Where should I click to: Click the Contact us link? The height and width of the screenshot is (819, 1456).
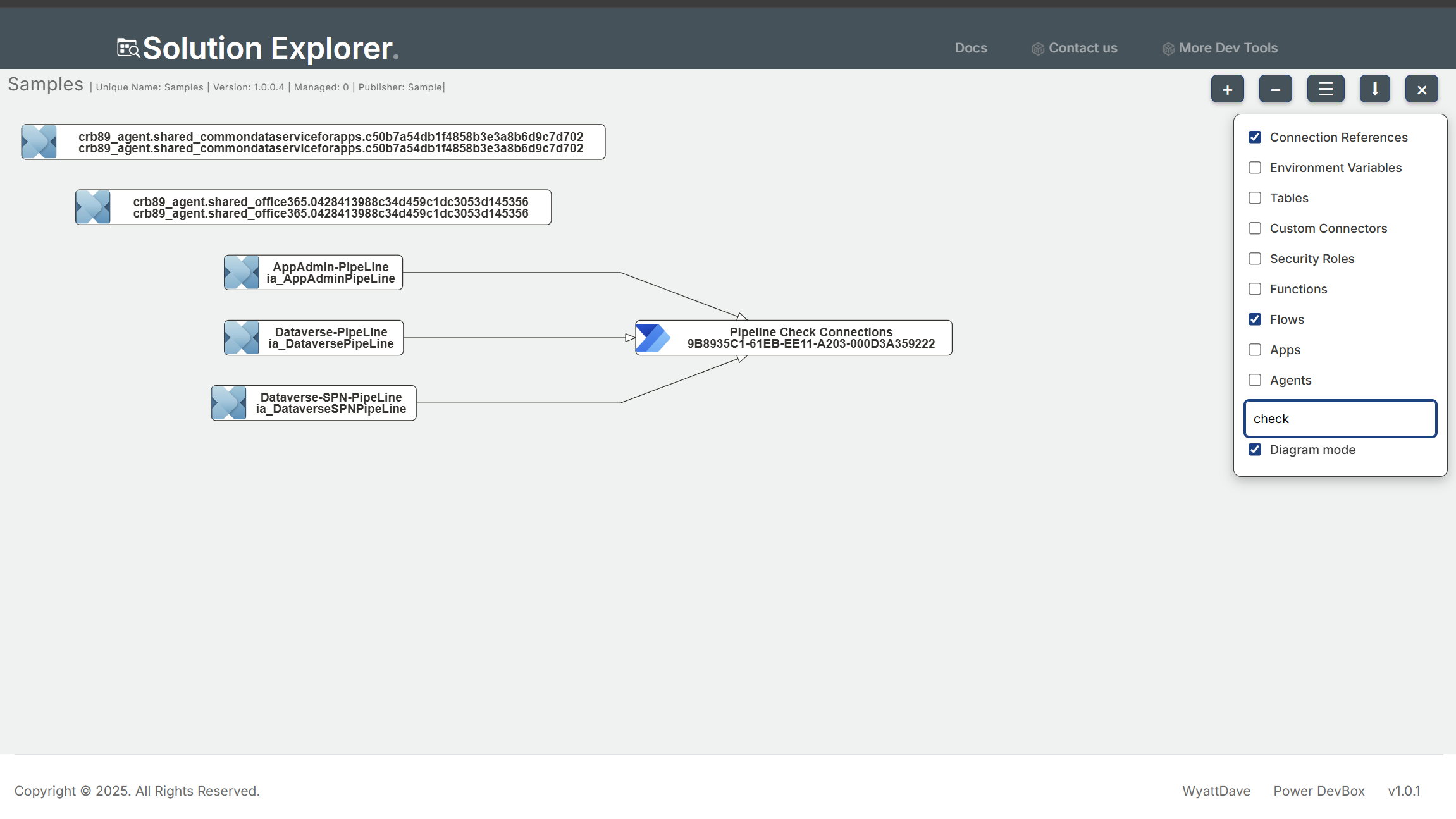1082,48
